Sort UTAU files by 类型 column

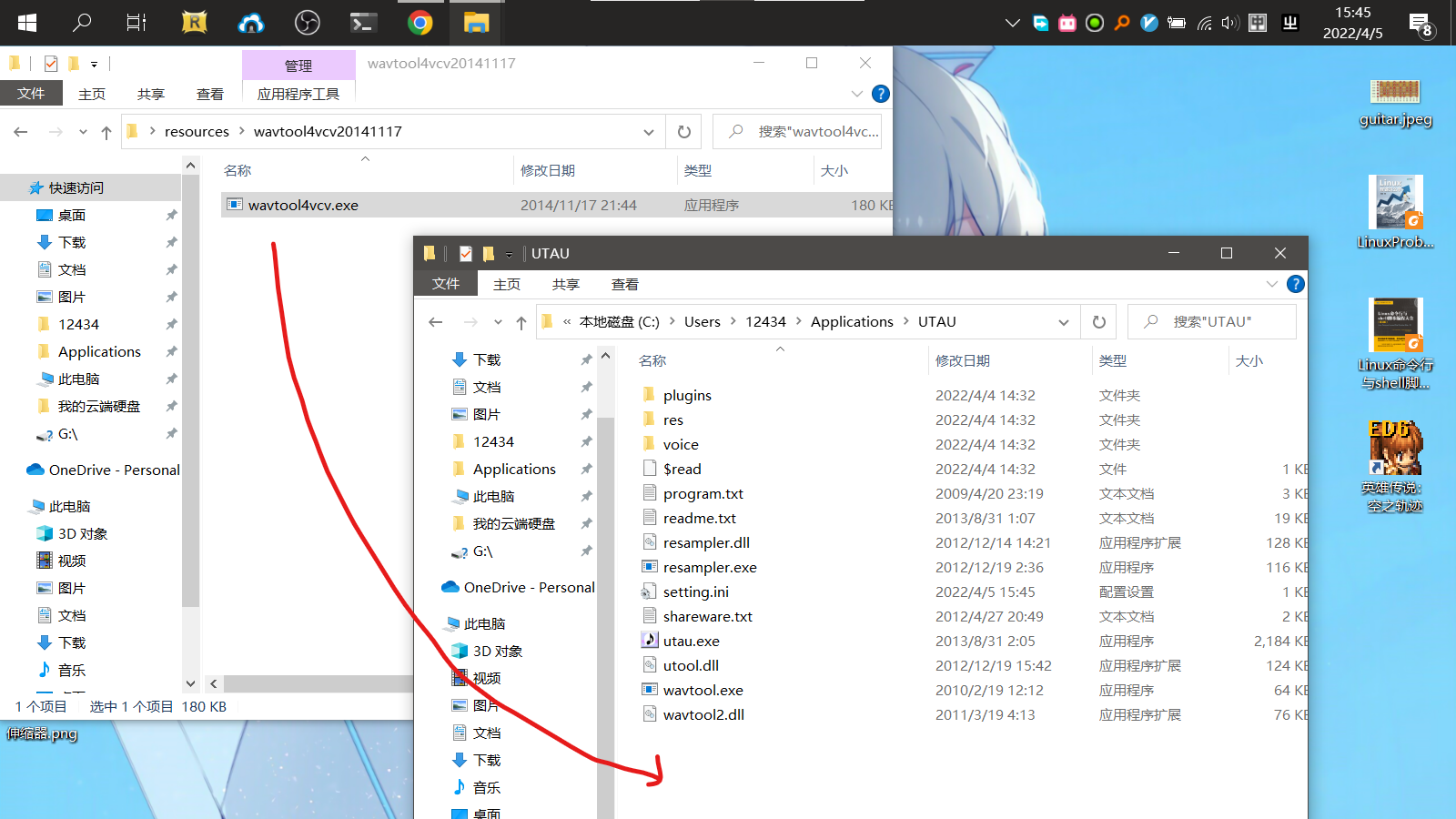click(1113, 361)
